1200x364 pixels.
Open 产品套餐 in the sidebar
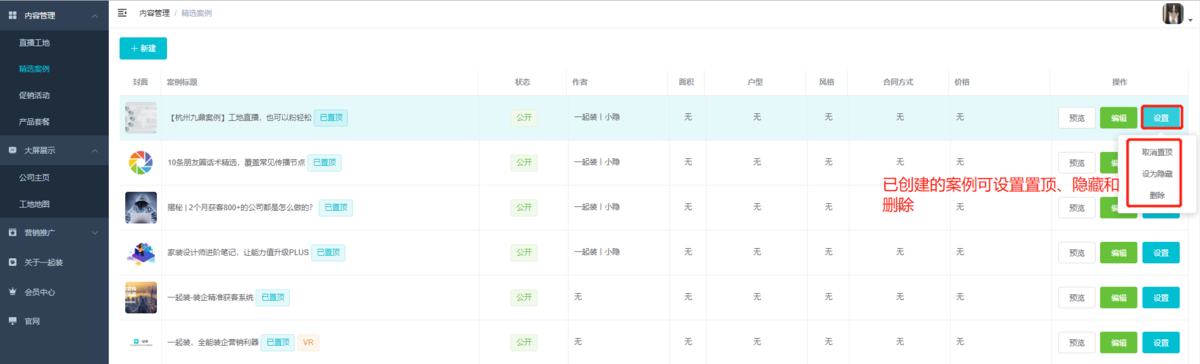[x=34, y=122]
